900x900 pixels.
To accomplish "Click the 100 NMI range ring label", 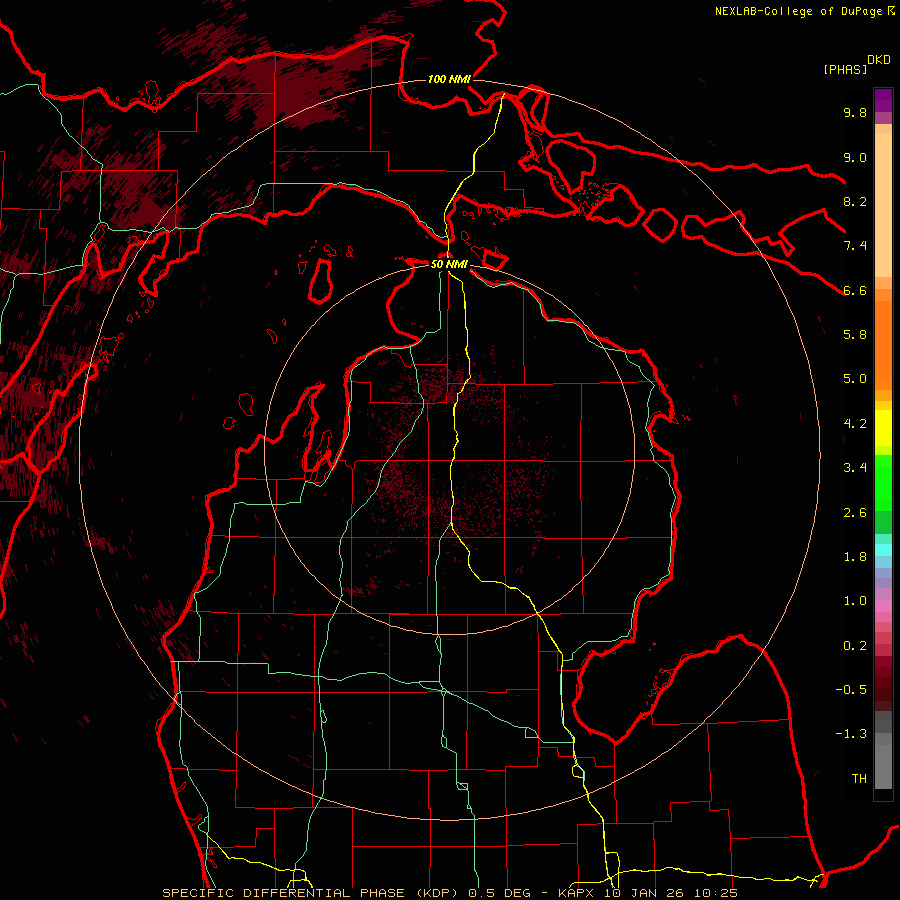I will [449, 79].
